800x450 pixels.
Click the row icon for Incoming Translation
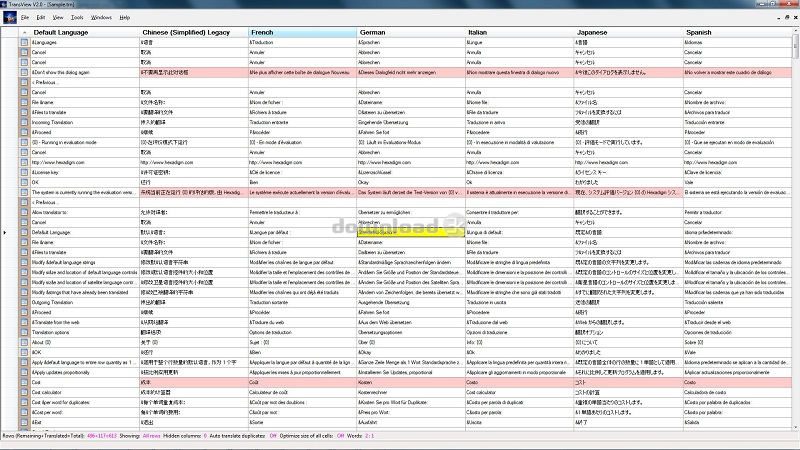coord(24,122)
